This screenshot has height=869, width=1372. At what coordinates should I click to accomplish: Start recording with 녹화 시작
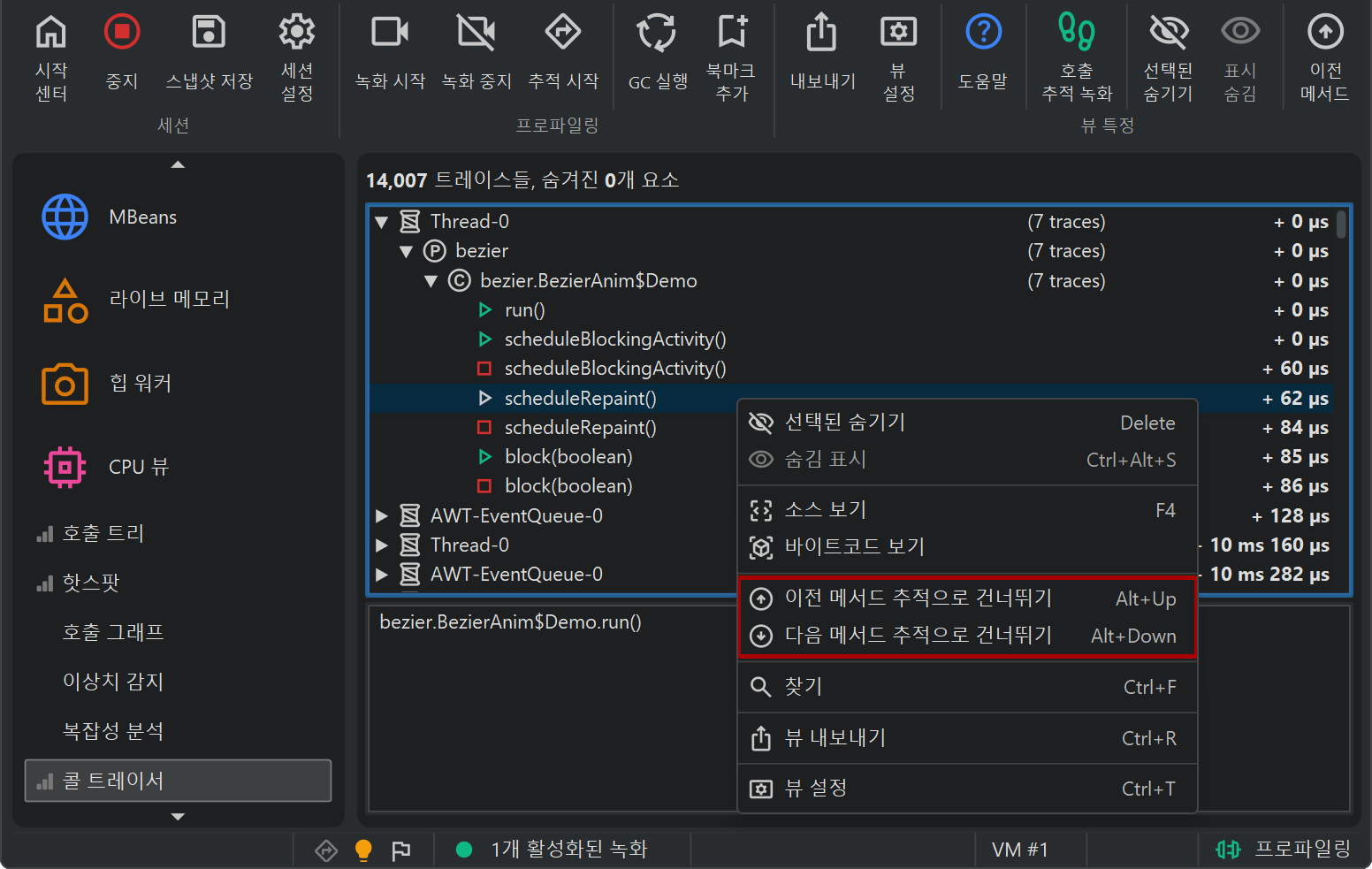390,53
